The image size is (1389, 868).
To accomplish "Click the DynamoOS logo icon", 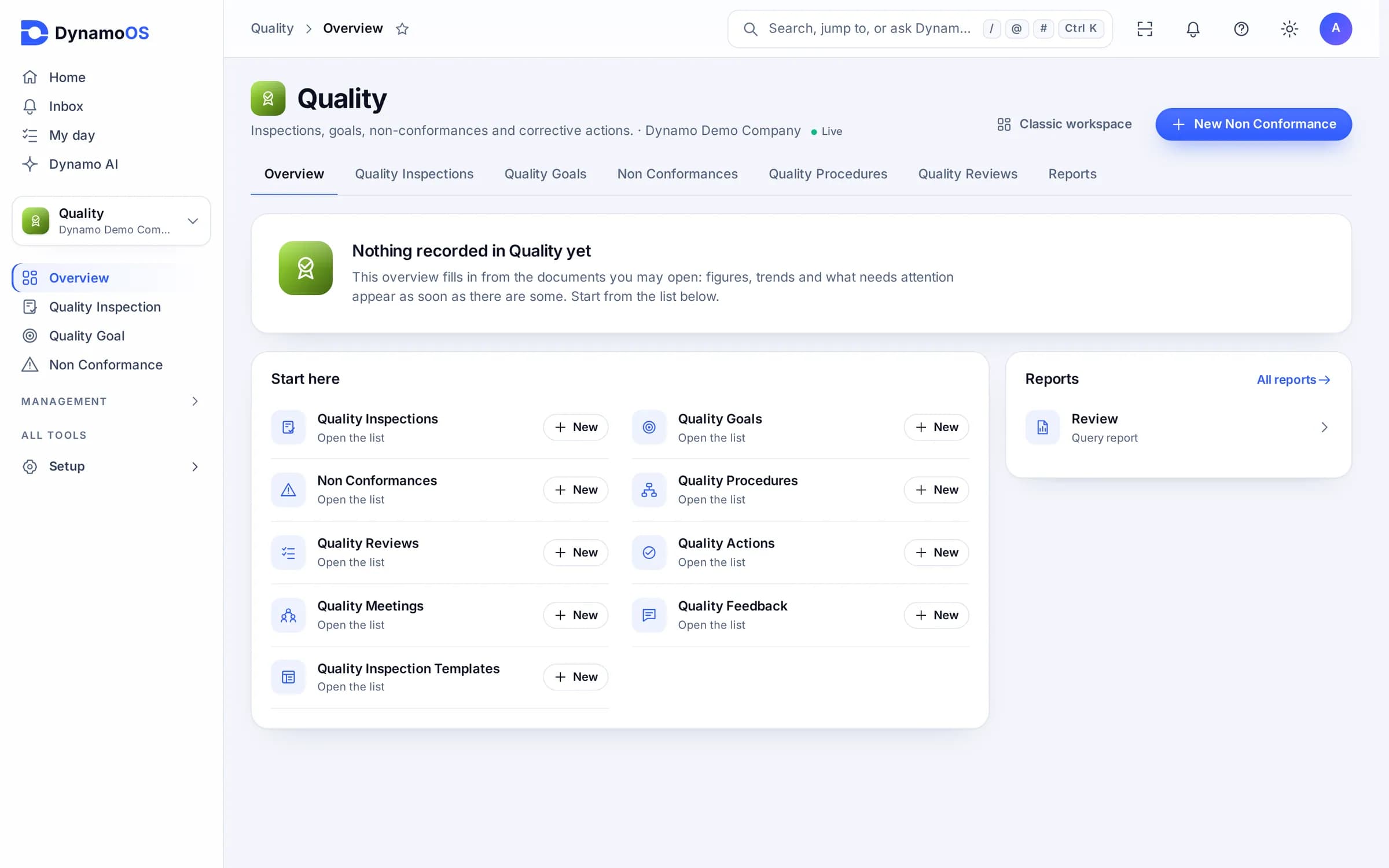I will 34,32.
